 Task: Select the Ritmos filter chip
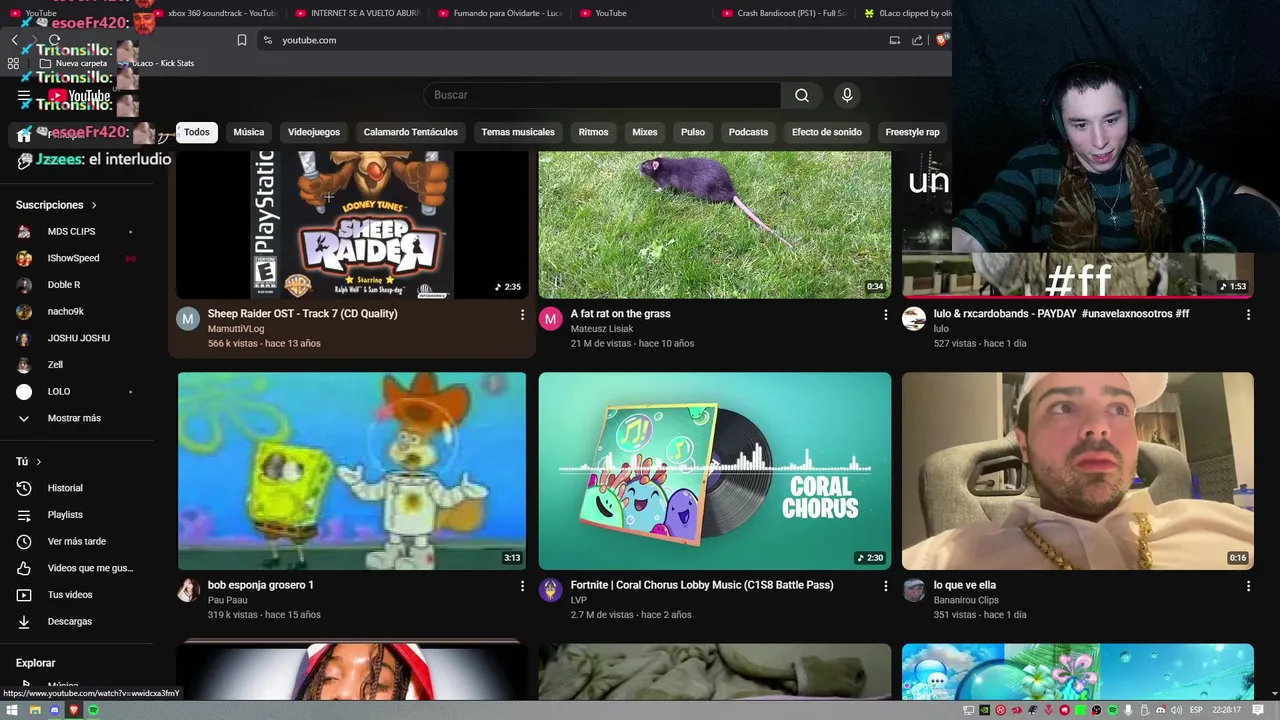(x=593, y=132)
